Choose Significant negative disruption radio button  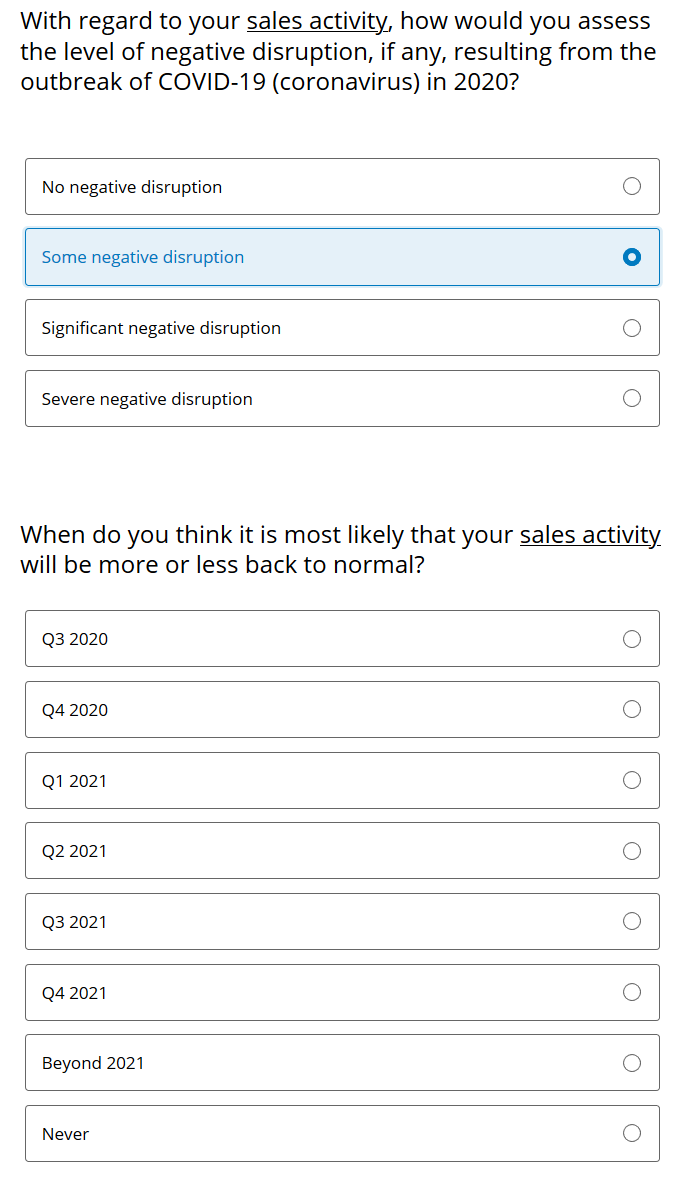[632, 328]
